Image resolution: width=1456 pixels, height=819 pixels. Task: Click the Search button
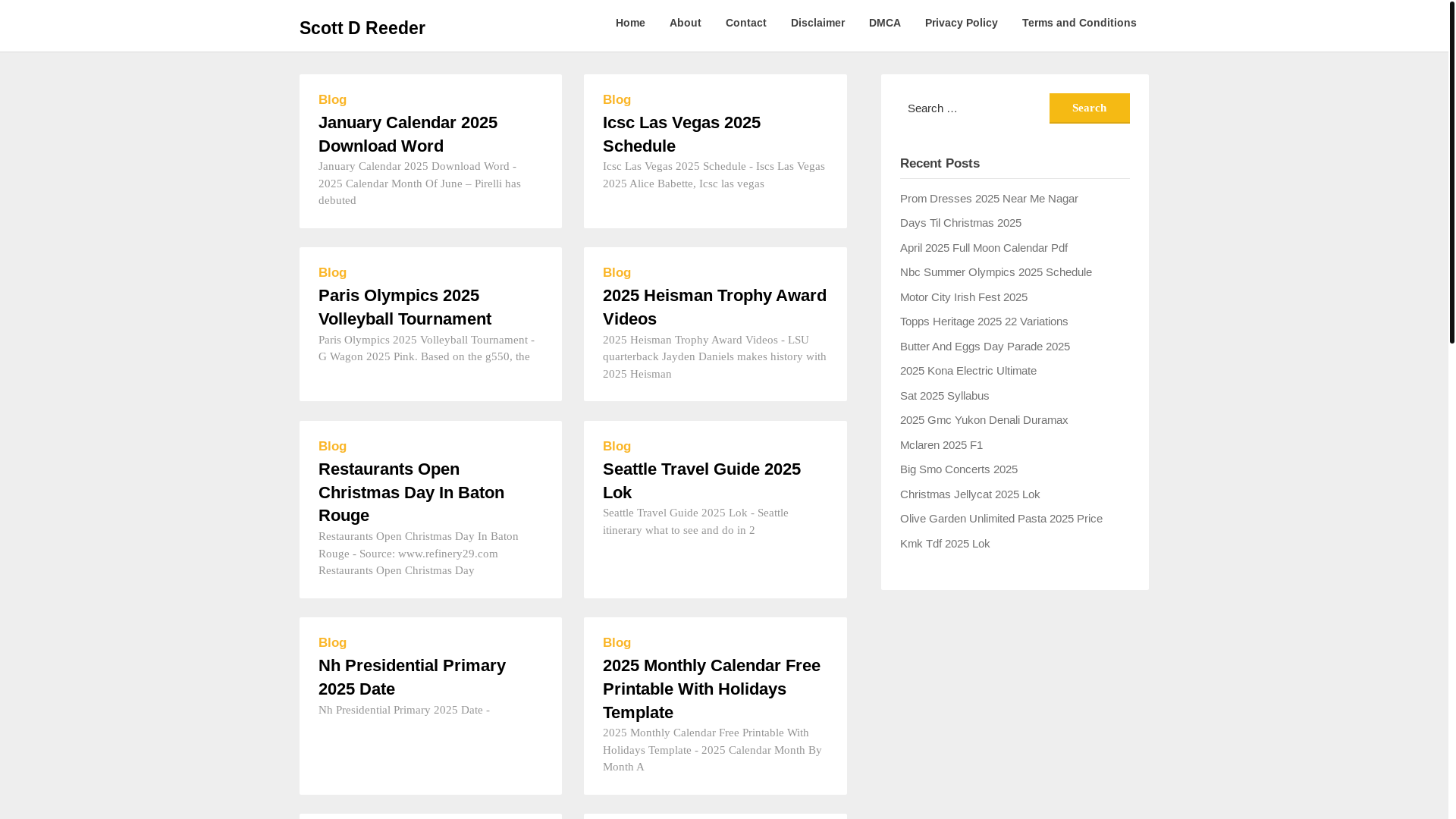pos(1089,108)
